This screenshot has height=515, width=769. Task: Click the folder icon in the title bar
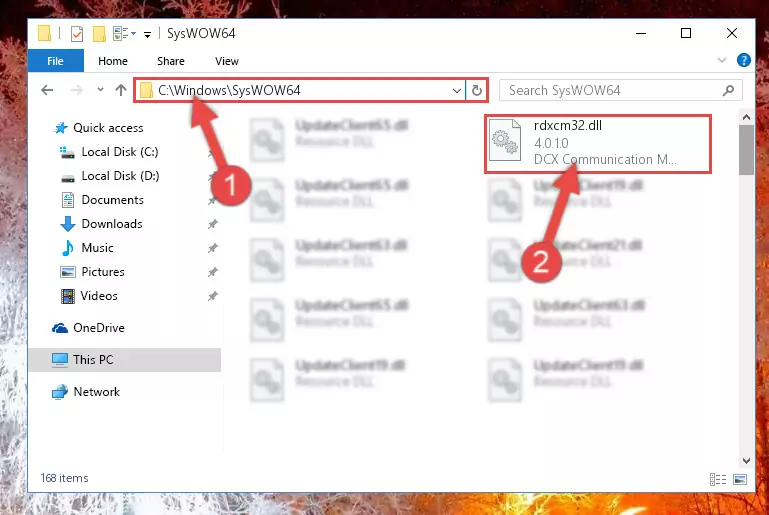pyautogui.click(x=45, y=33)
